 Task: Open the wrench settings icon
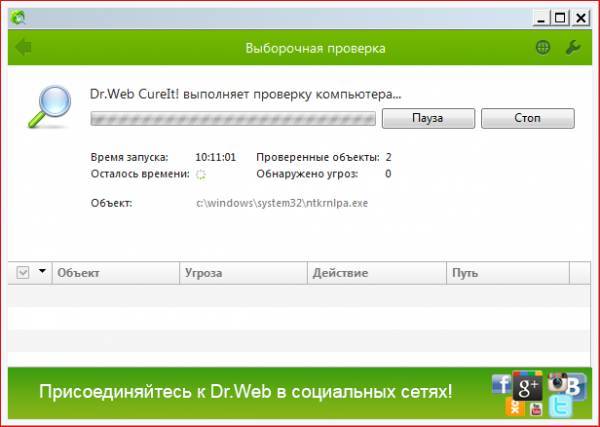coord(573,47)
